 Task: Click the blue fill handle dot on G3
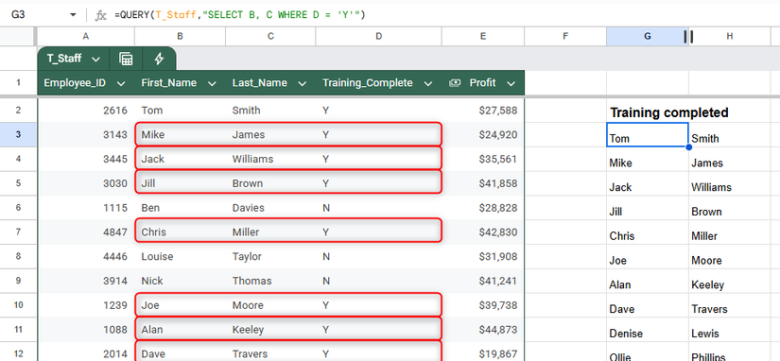pyautogui.click(x=688, y=147)
